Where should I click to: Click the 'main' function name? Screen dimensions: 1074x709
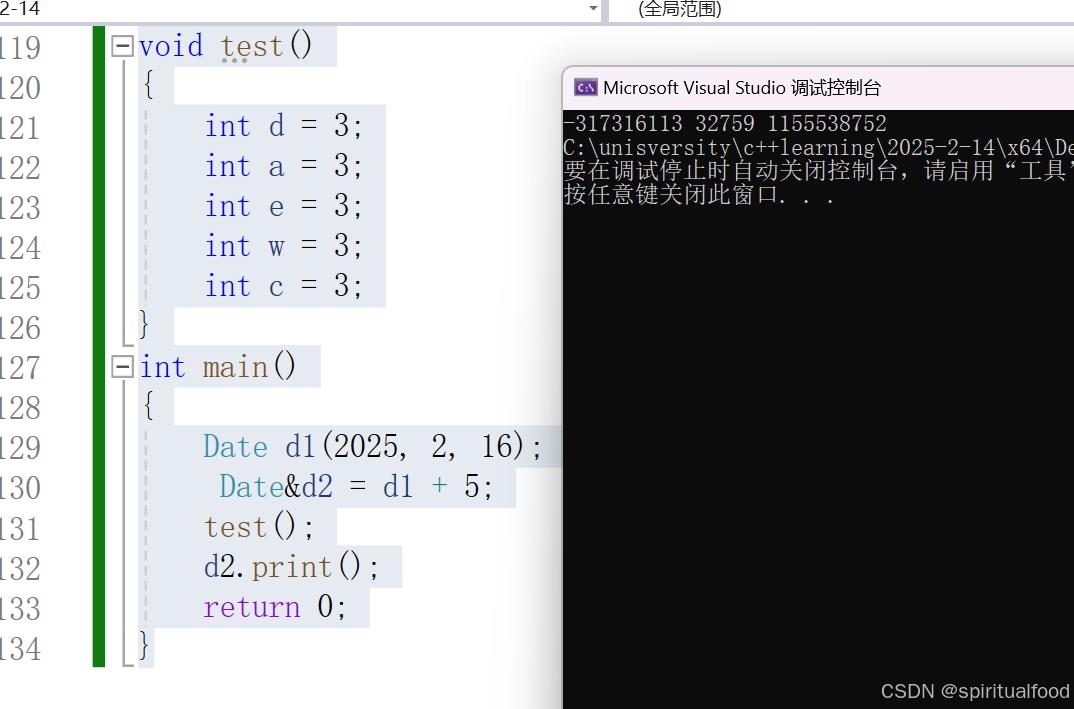tap(235, 368)
